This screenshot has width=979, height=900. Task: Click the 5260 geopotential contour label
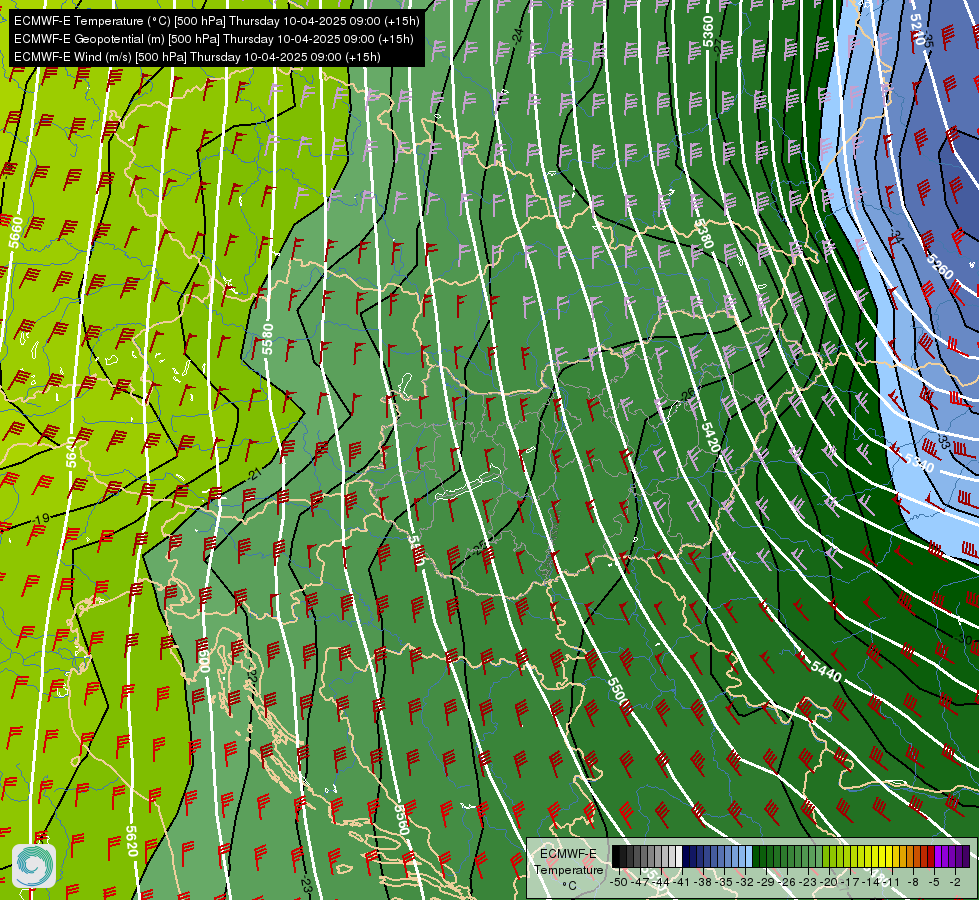click(939, 266)
